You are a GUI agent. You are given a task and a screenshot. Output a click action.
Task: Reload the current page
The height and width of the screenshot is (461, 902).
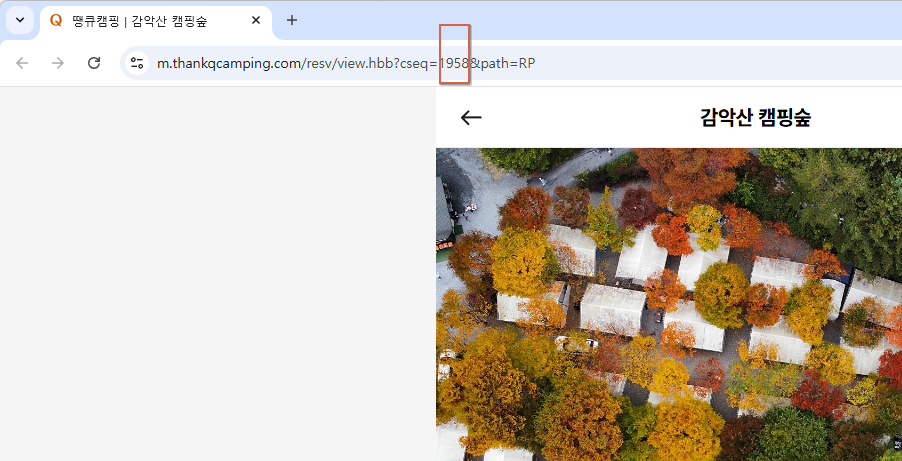94,63
